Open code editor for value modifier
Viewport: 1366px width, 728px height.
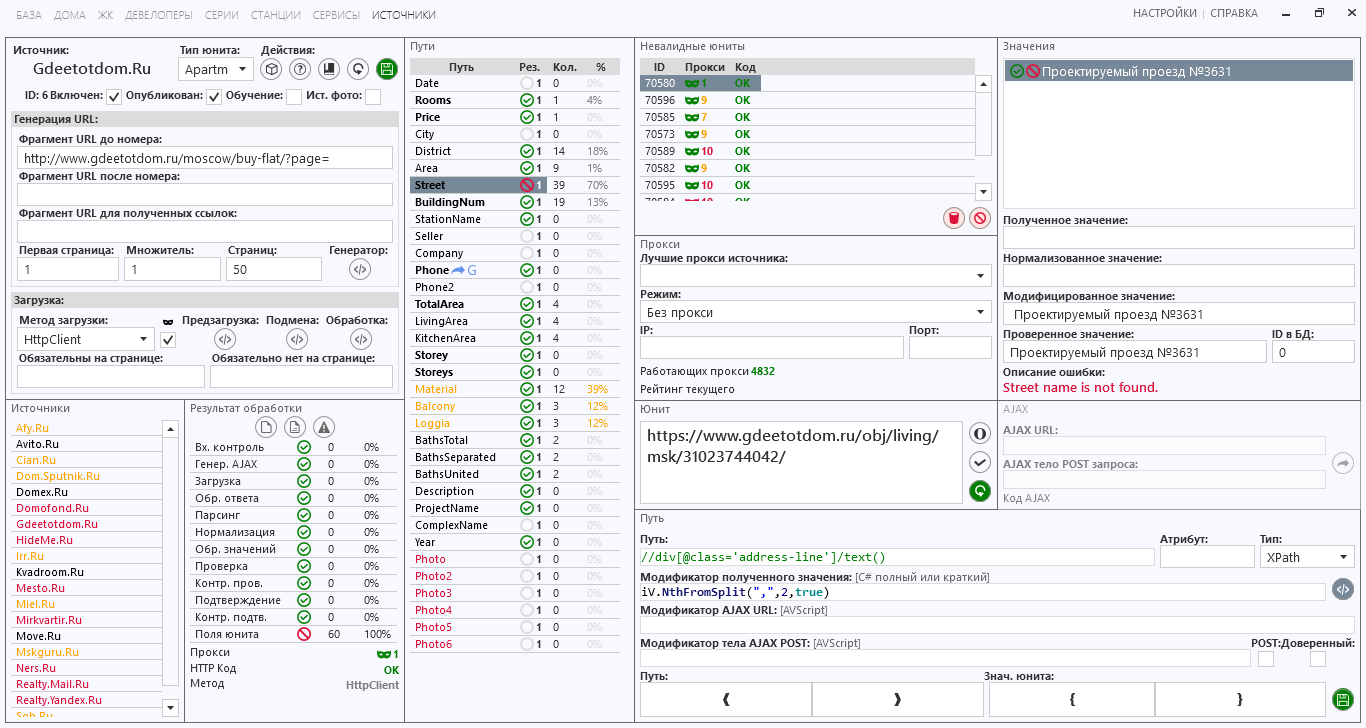tap(1343, 590)
